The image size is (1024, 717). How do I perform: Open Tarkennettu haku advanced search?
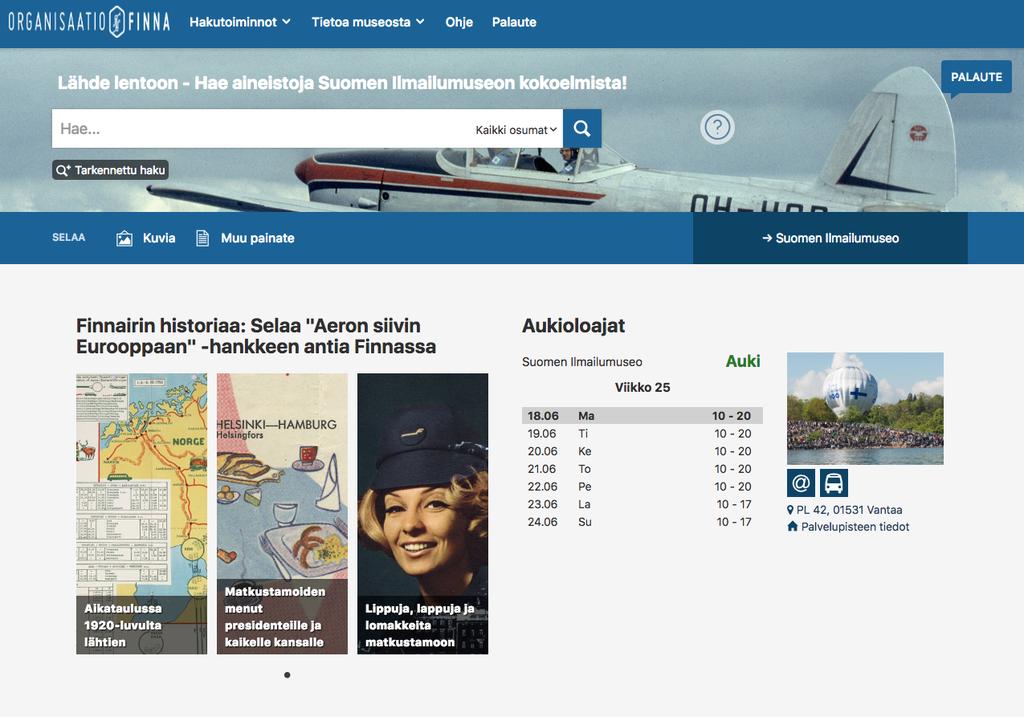(x=110, y=170)
